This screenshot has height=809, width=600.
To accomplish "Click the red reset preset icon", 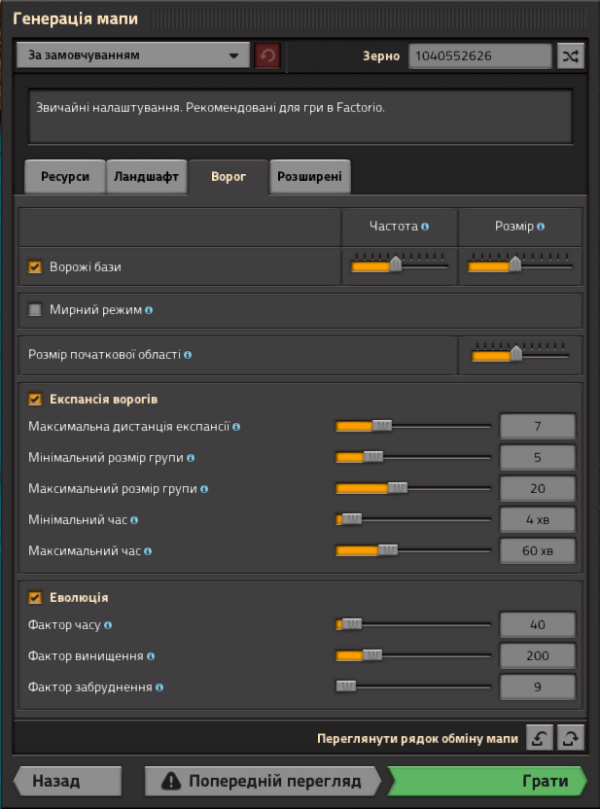I will 267,56.
